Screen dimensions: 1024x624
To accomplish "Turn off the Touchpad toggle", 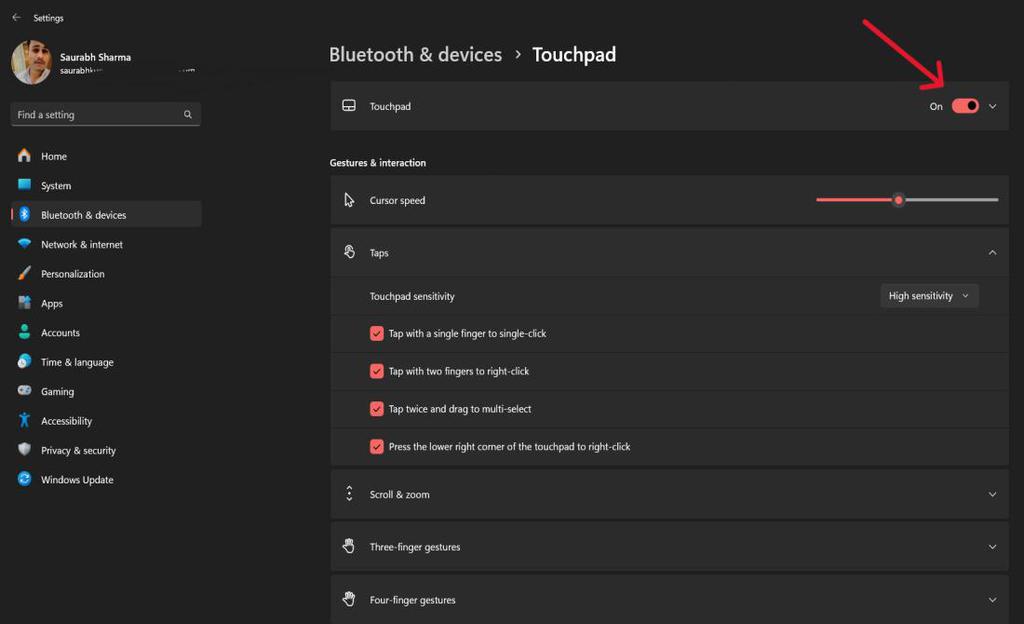I will (x=966, y=105).
